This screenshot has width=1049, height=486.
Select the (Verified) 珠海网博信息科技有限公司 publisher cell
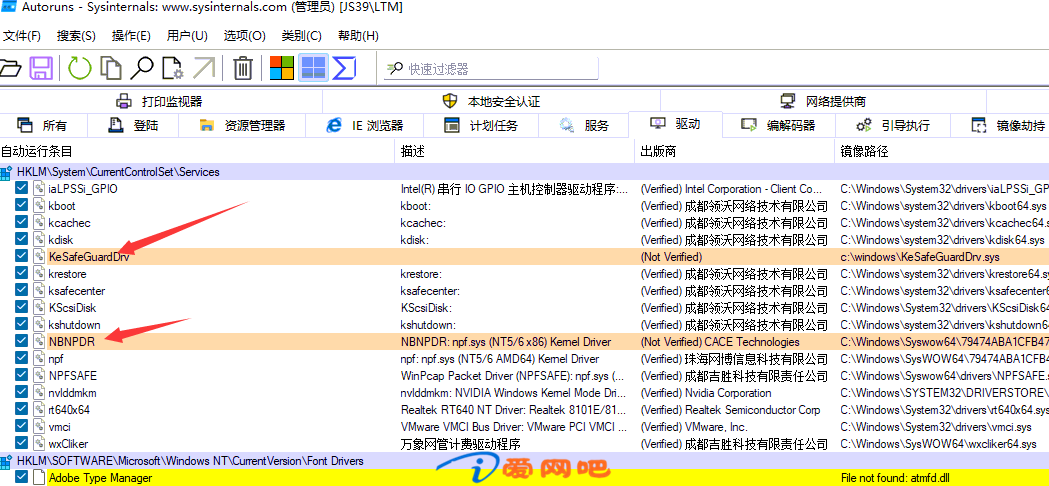(735, 359)
